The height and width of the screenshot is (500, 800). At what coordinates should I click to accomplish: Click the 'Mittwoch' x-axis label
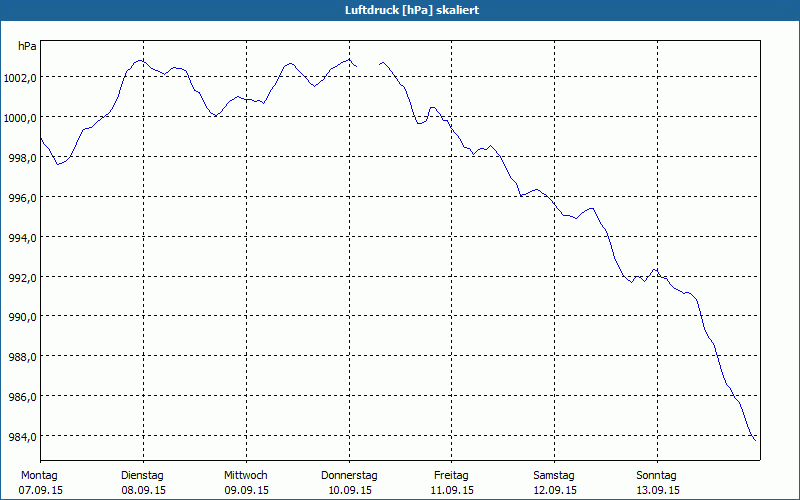tap(245, 476)
